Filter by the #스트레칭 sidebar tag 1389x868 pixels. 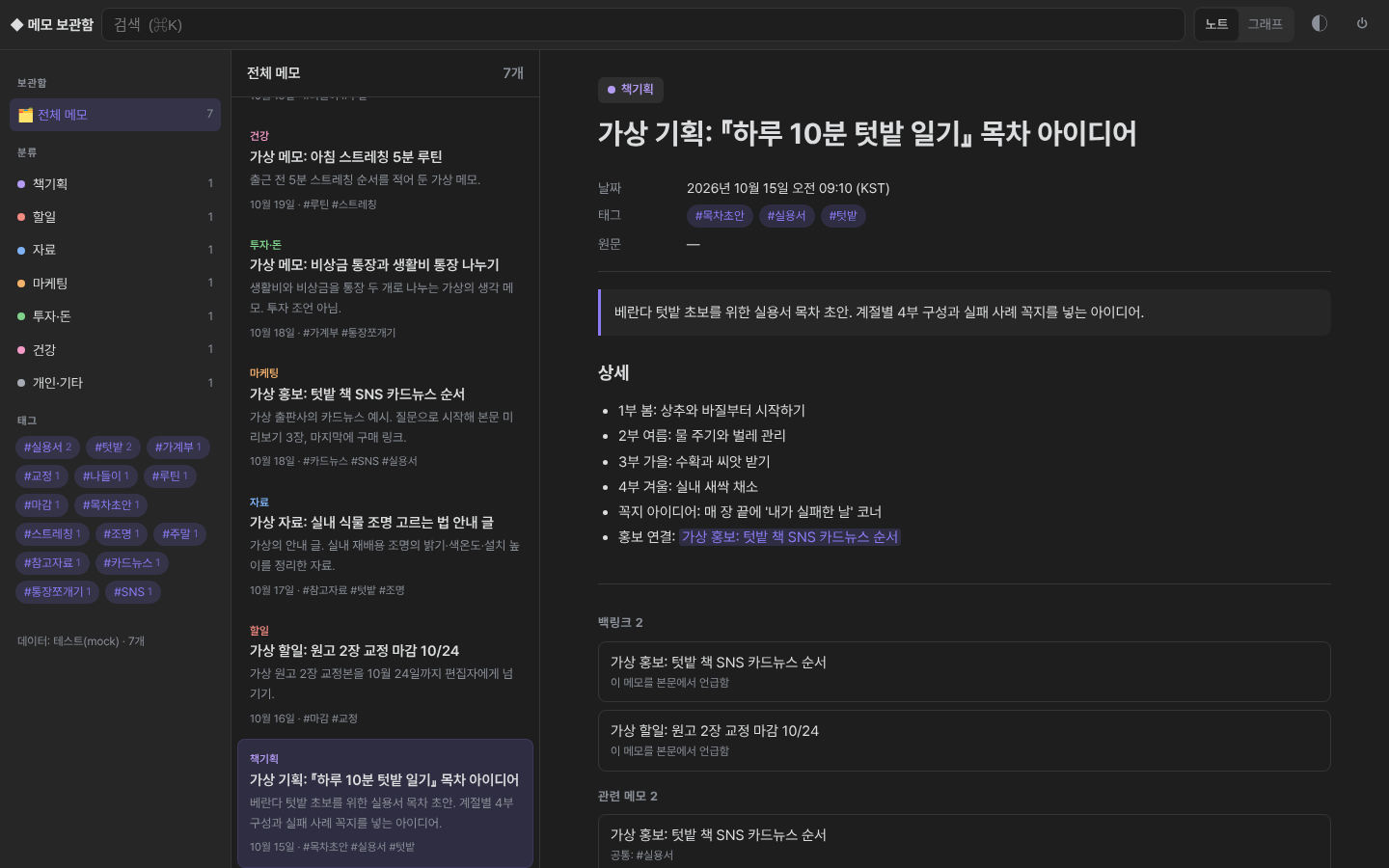(x=53, y=534)
